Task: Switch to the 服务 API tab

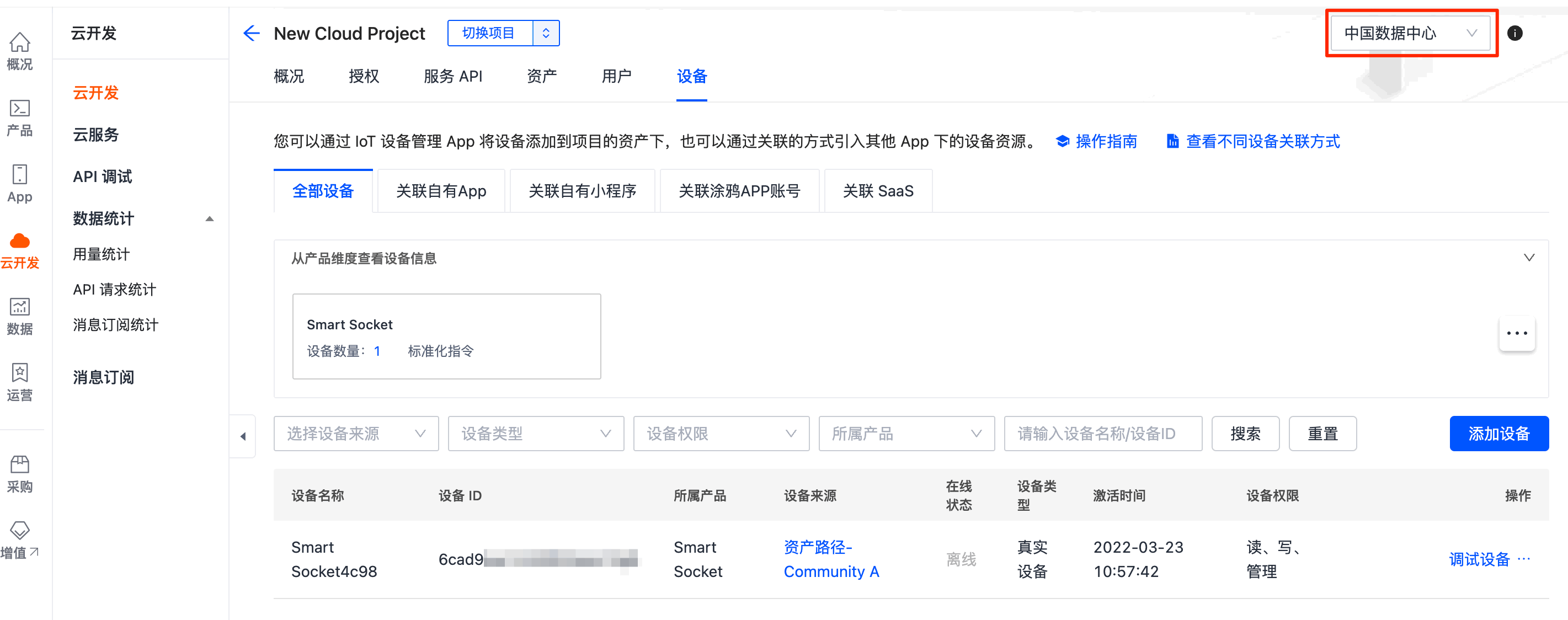Action: [453, 77]
